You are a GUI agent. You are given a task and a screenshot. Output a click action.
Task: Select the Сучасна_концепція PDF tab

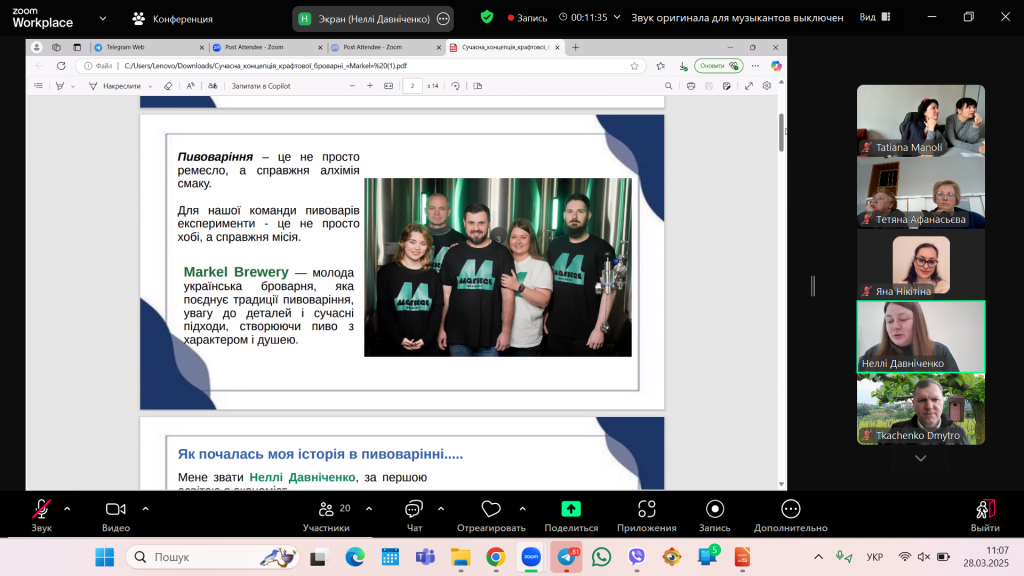[x=505, y=47]
